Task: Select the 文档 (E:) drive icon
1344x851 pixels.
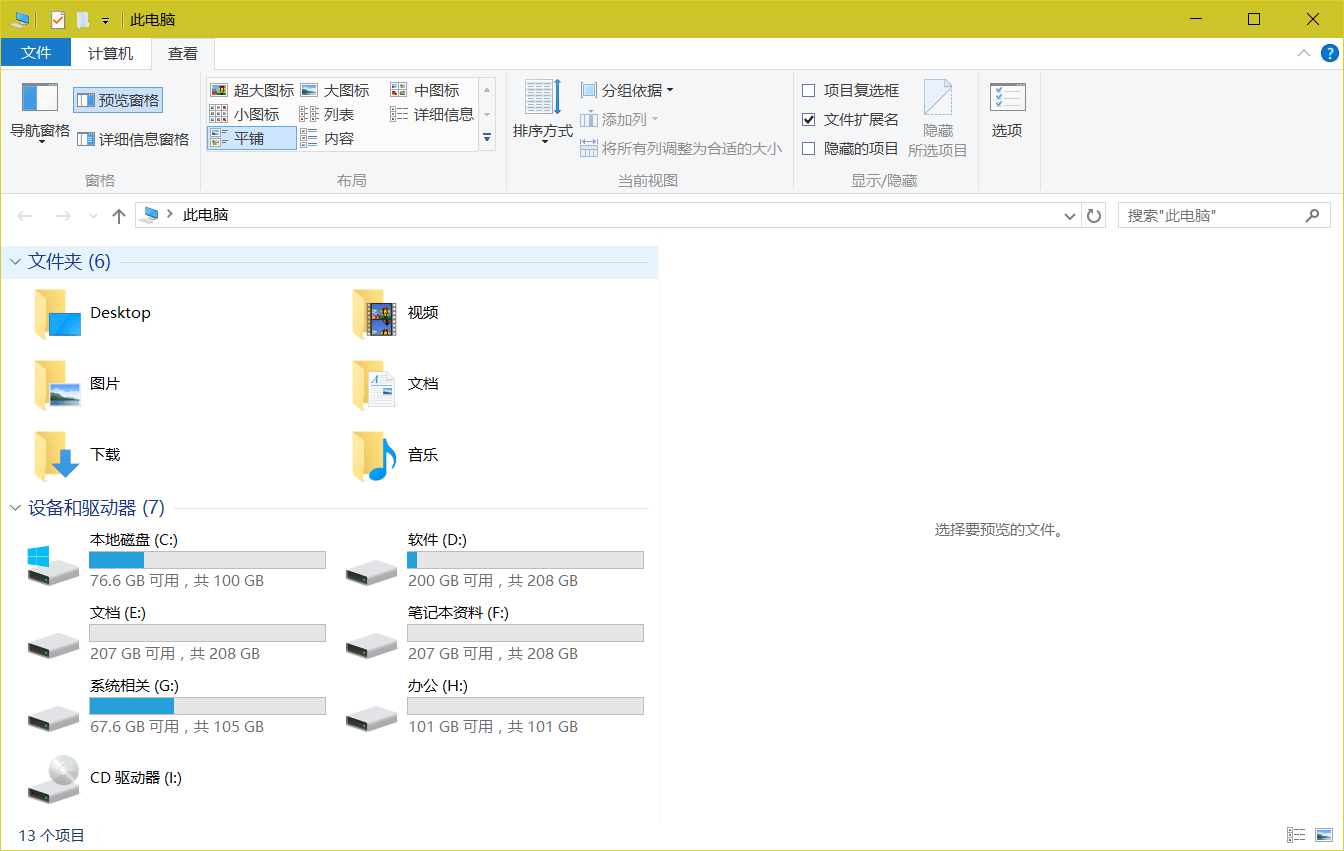Action: click(53, 644)
